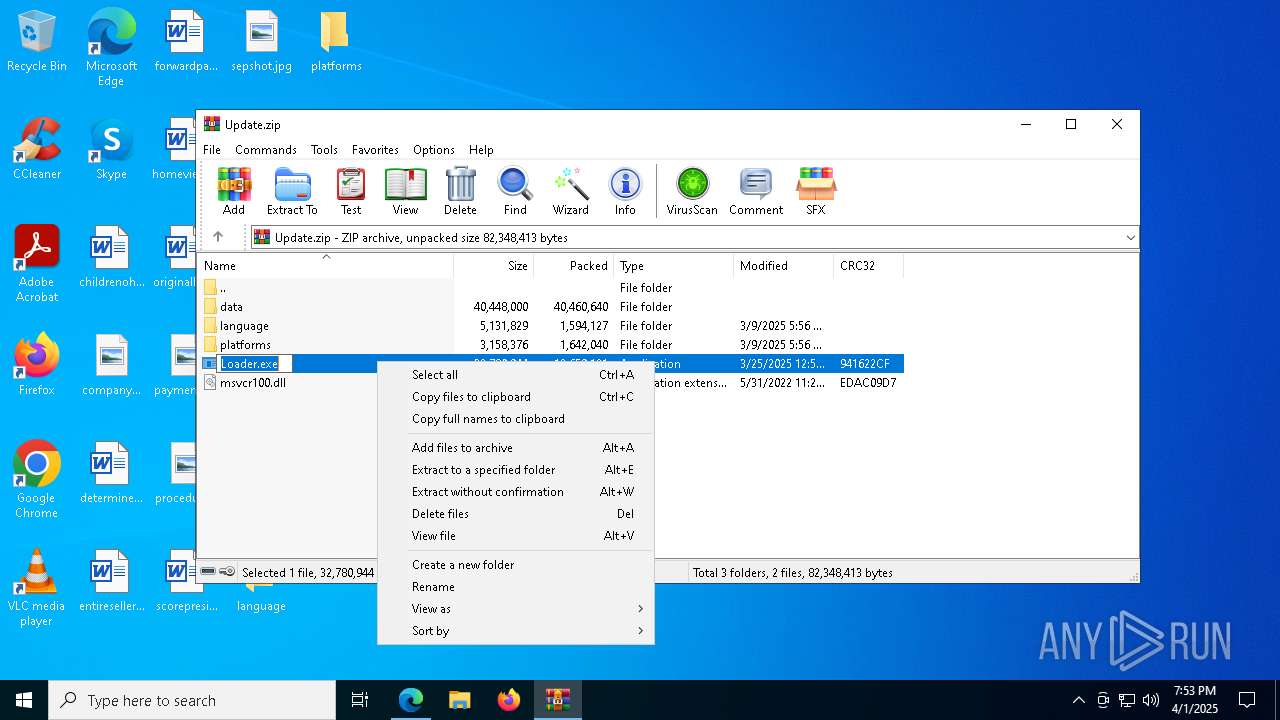Click the SFX toolbar icon
Viewport: 1280px width, 720px height.
[x=816, y=191]
